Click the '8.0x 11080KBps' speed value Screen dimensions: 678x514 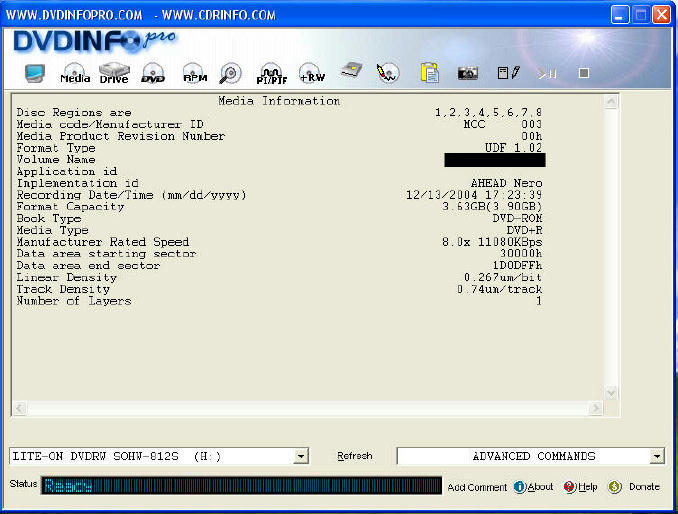pos(492,242)
